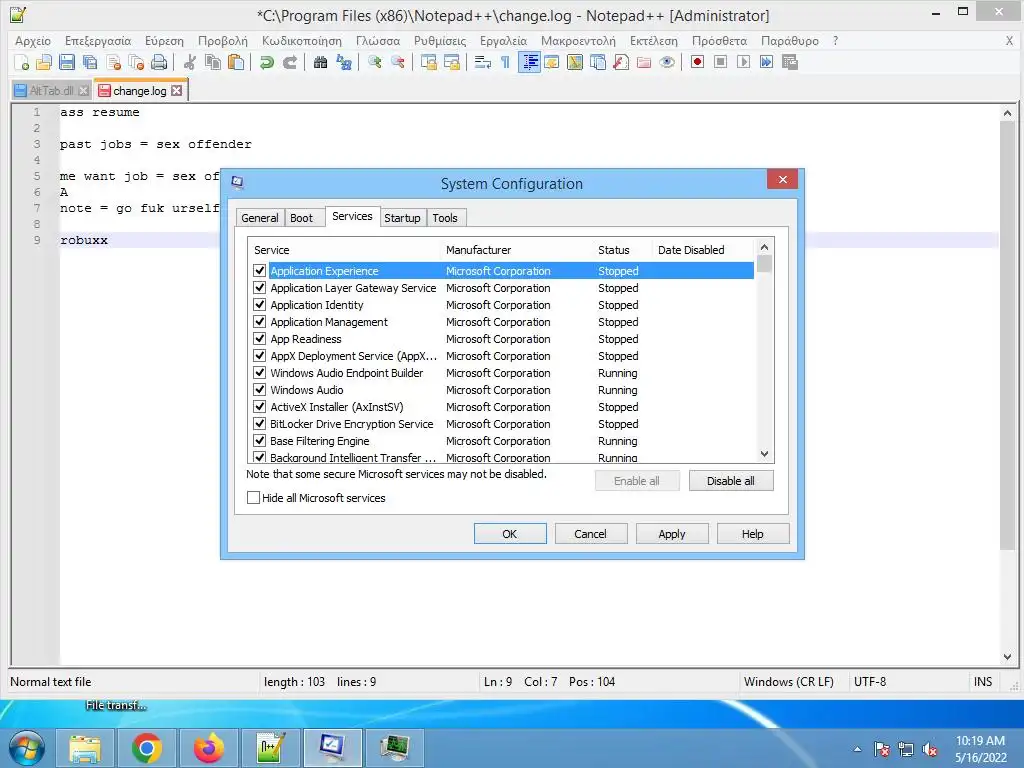Open the Αρχείο menu
The image size is (1024, 768).
click(x=33, y=40)
